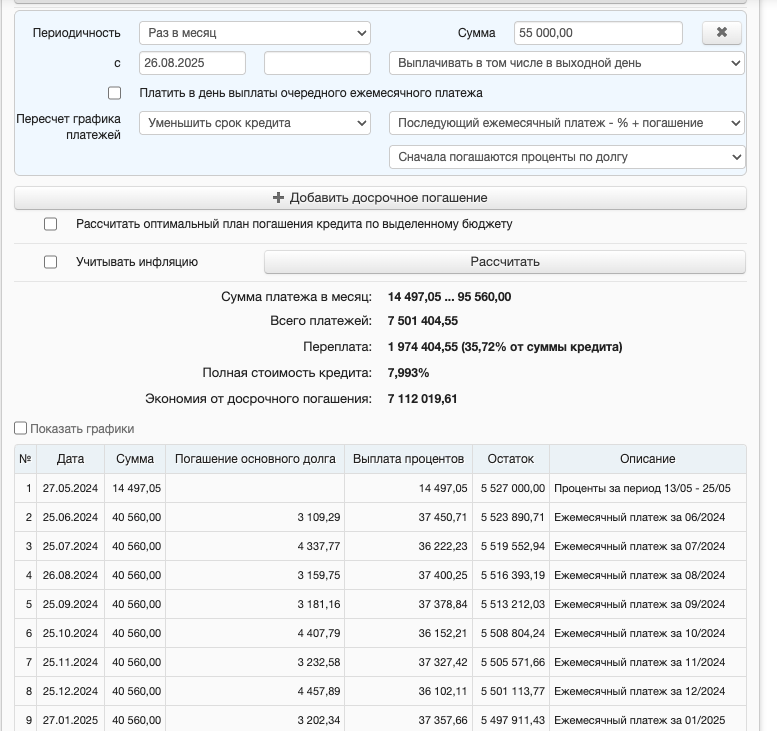Click principal value 4 407,79
Viewport: 777px width, 731px height.
pyautogui.click(x=319, y=633)
